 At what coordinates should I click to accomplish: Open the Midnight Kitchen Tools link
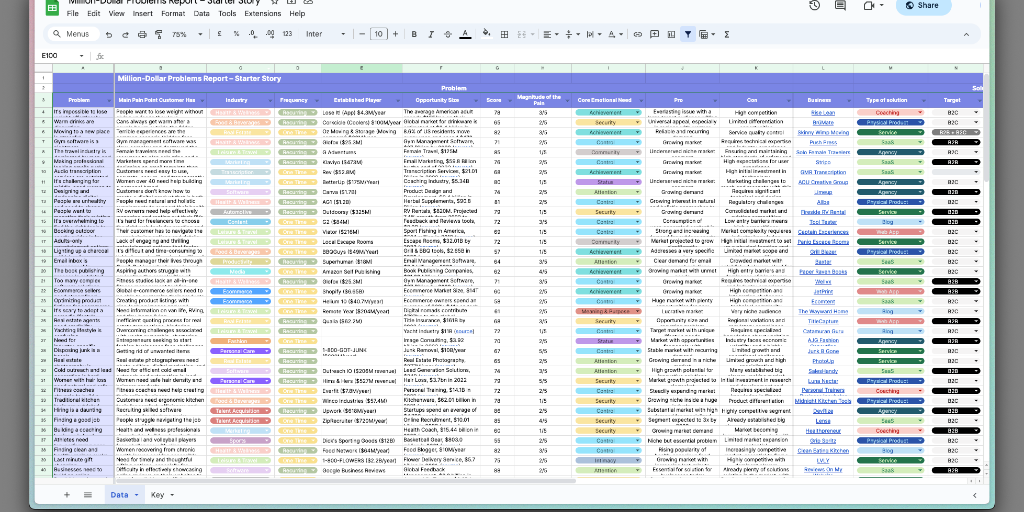823,400
